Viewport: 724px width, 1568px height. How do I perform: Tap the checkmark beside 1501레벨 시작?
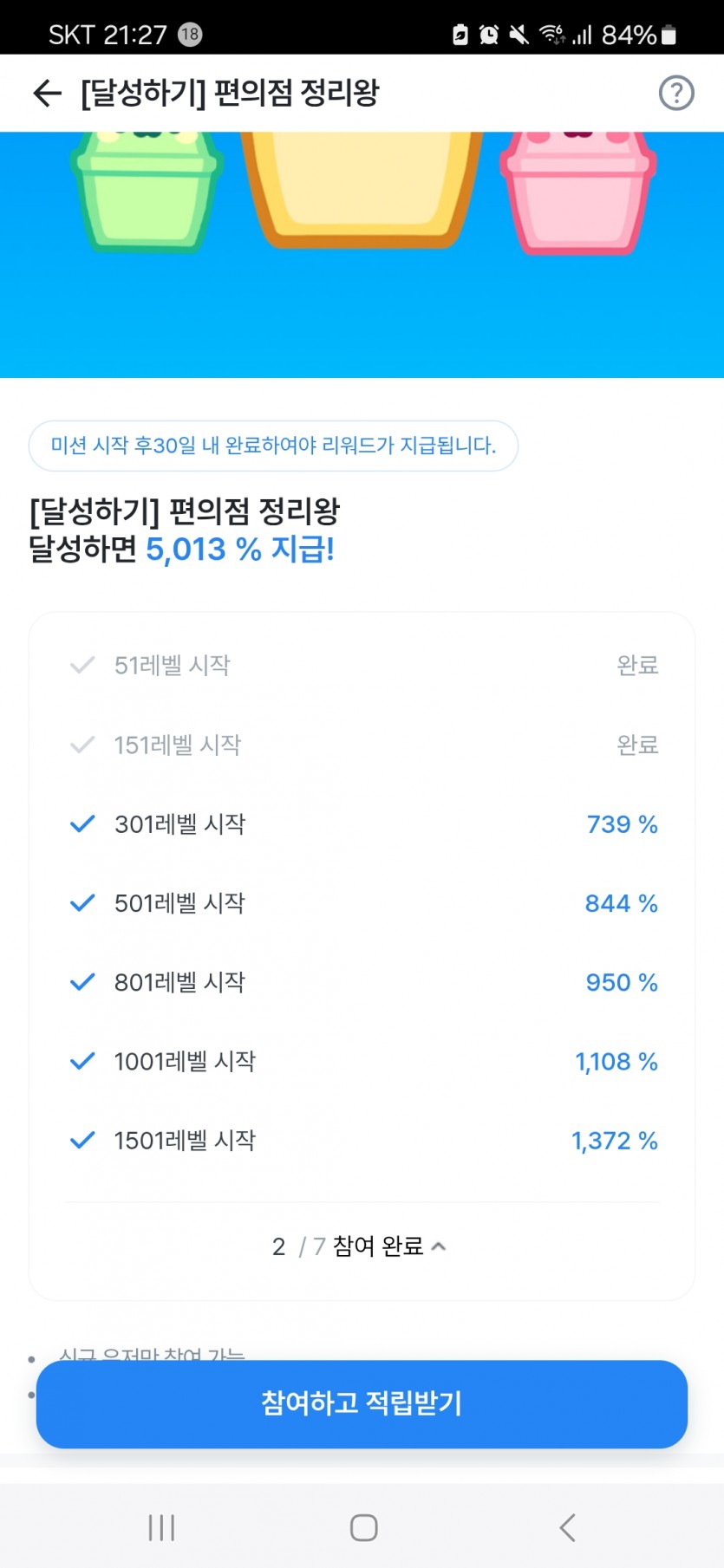pyautogui.click(x=82, y=1140)
